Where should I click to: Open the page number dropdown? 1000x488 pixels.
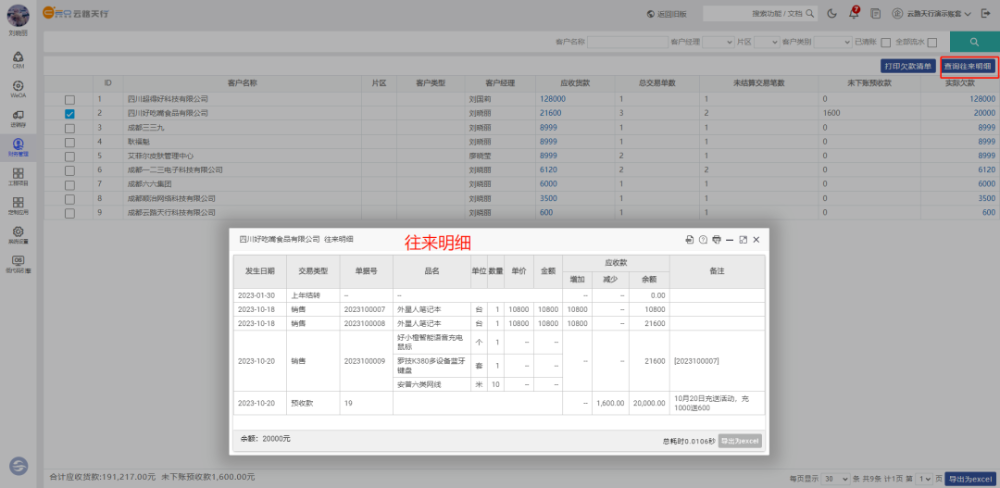(x=925, y=478)
